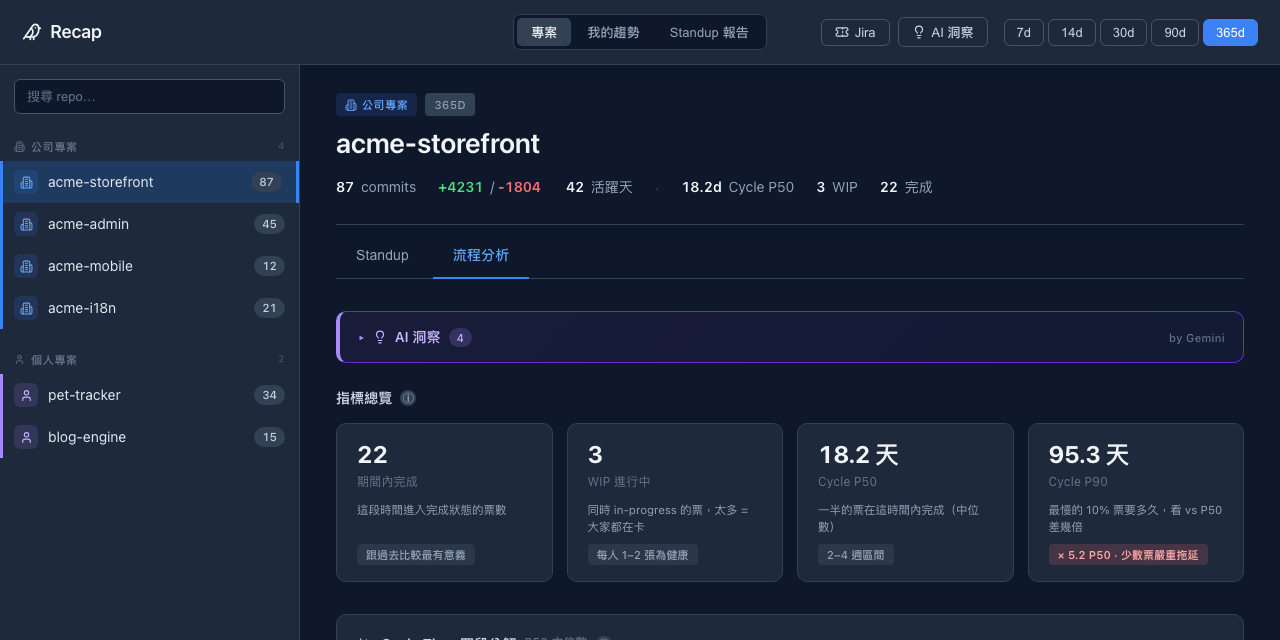
Task: Click the 個人專案 sidebar section header
Action: (149, 359)
